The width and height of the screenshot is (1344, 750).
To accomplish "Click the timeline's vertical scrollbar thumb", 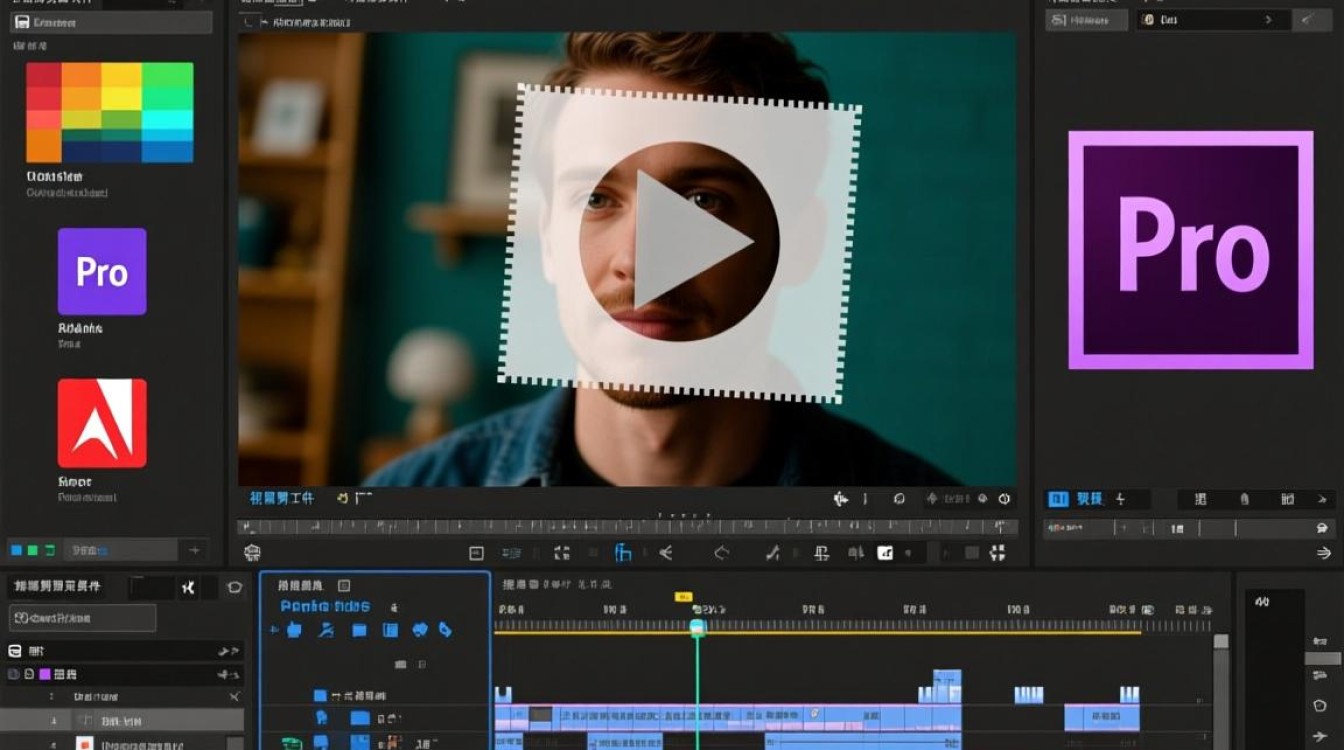I will tap(1221, 642).
